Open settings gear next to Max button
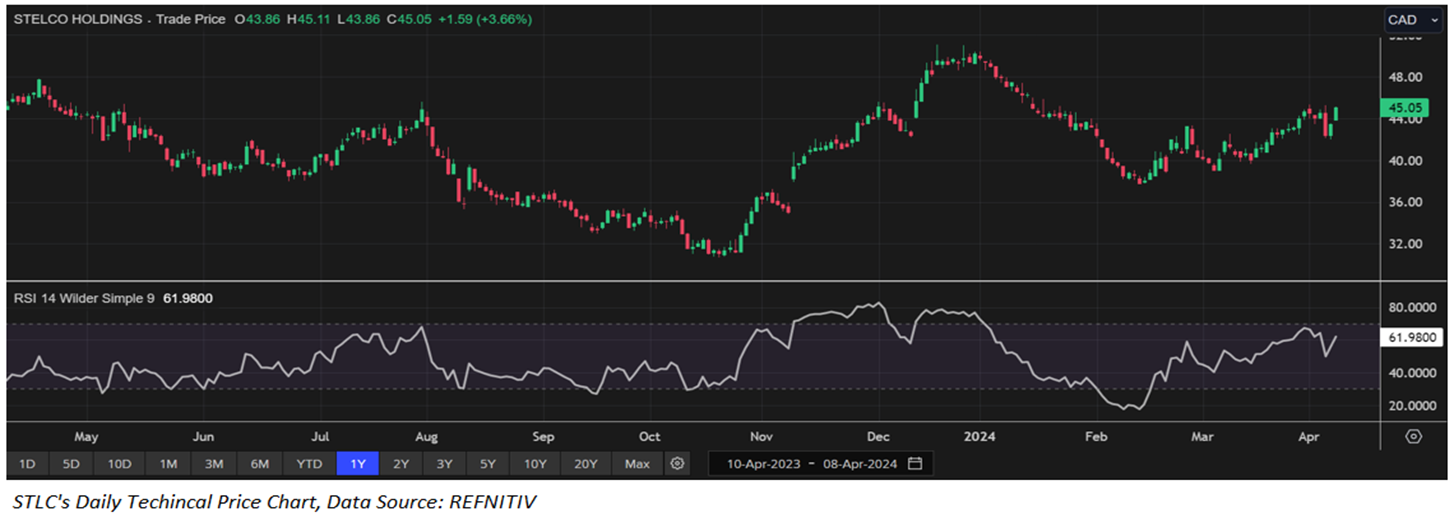This screenshot has height=519, width=1454. (x=678, y=464)
